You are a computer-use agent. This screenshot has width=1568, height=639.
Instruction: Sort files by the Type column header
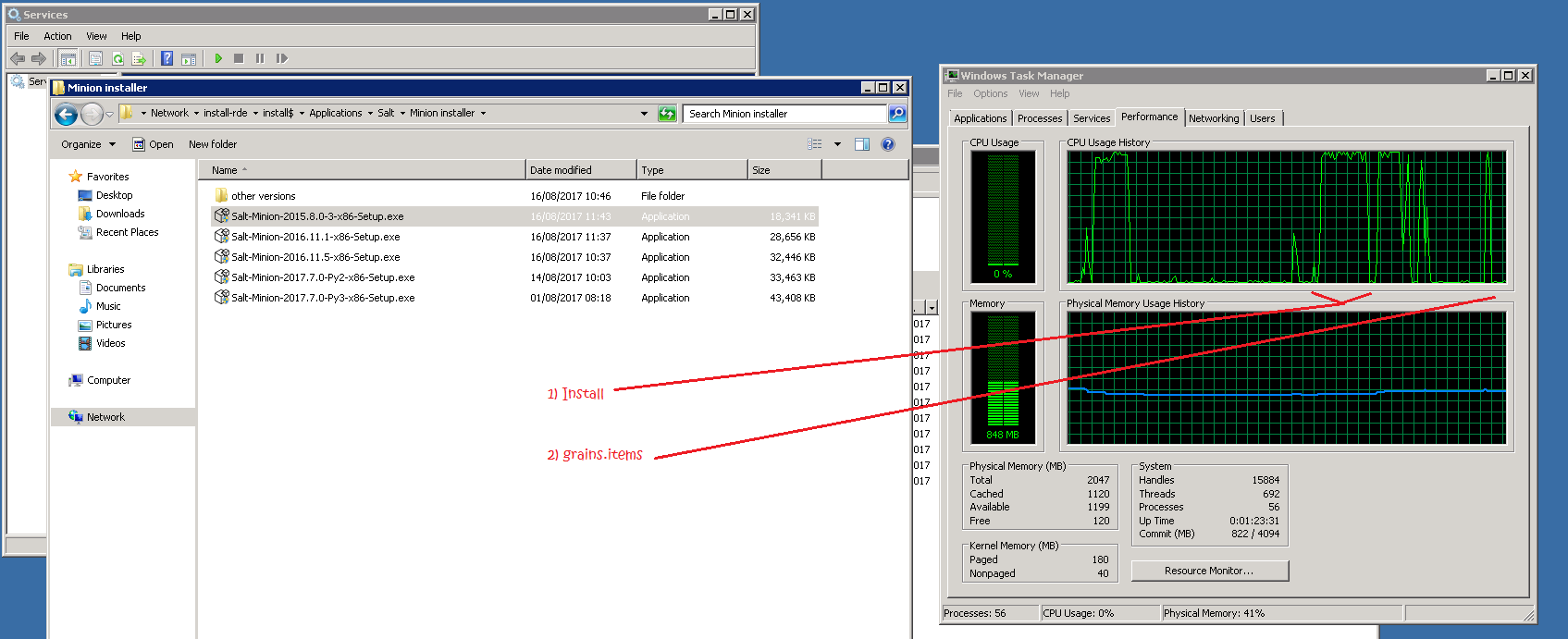[692, 170]
